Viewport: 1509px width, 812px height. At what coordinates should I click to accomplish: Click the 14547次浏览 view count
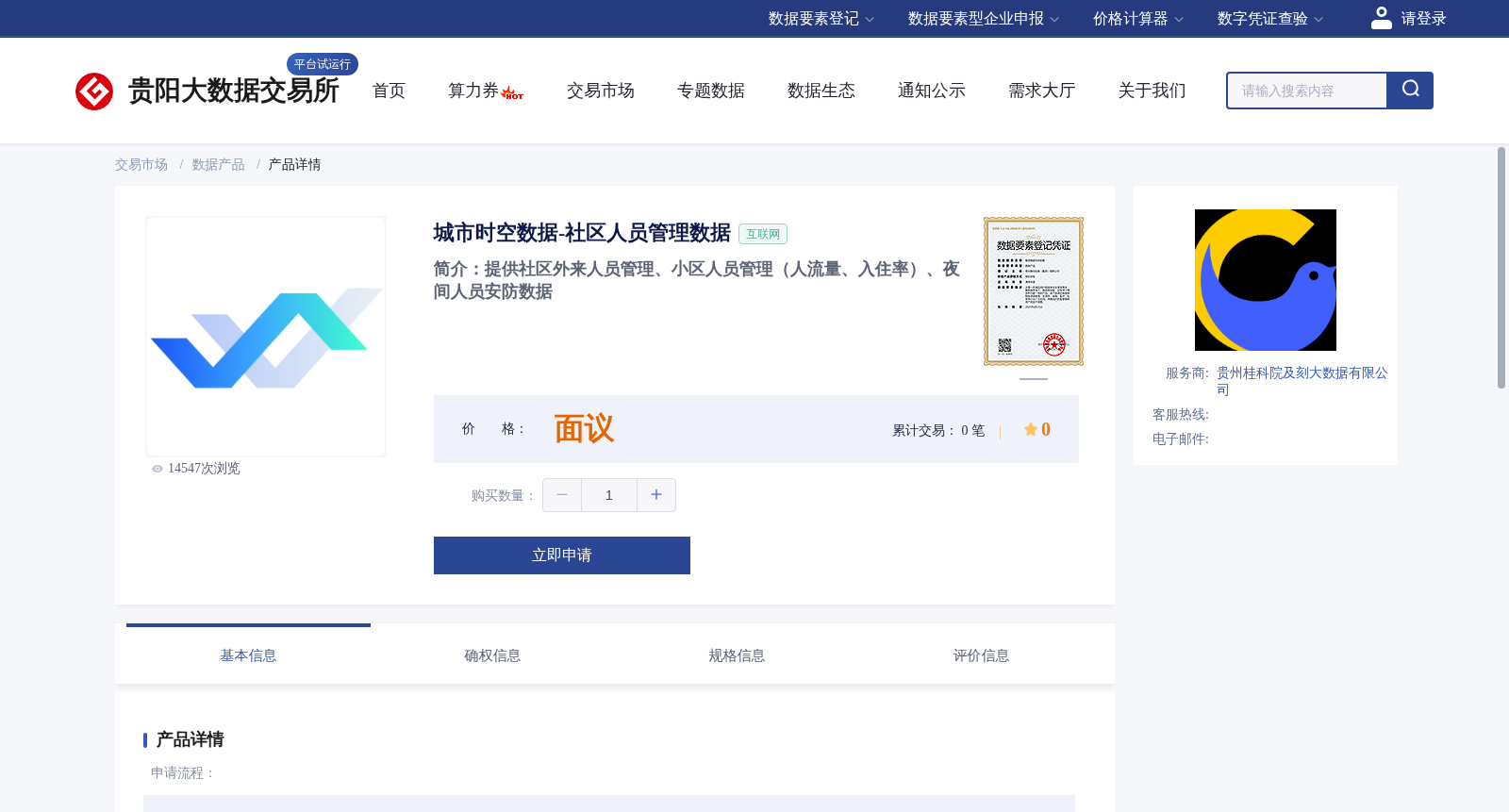(204, 469)
